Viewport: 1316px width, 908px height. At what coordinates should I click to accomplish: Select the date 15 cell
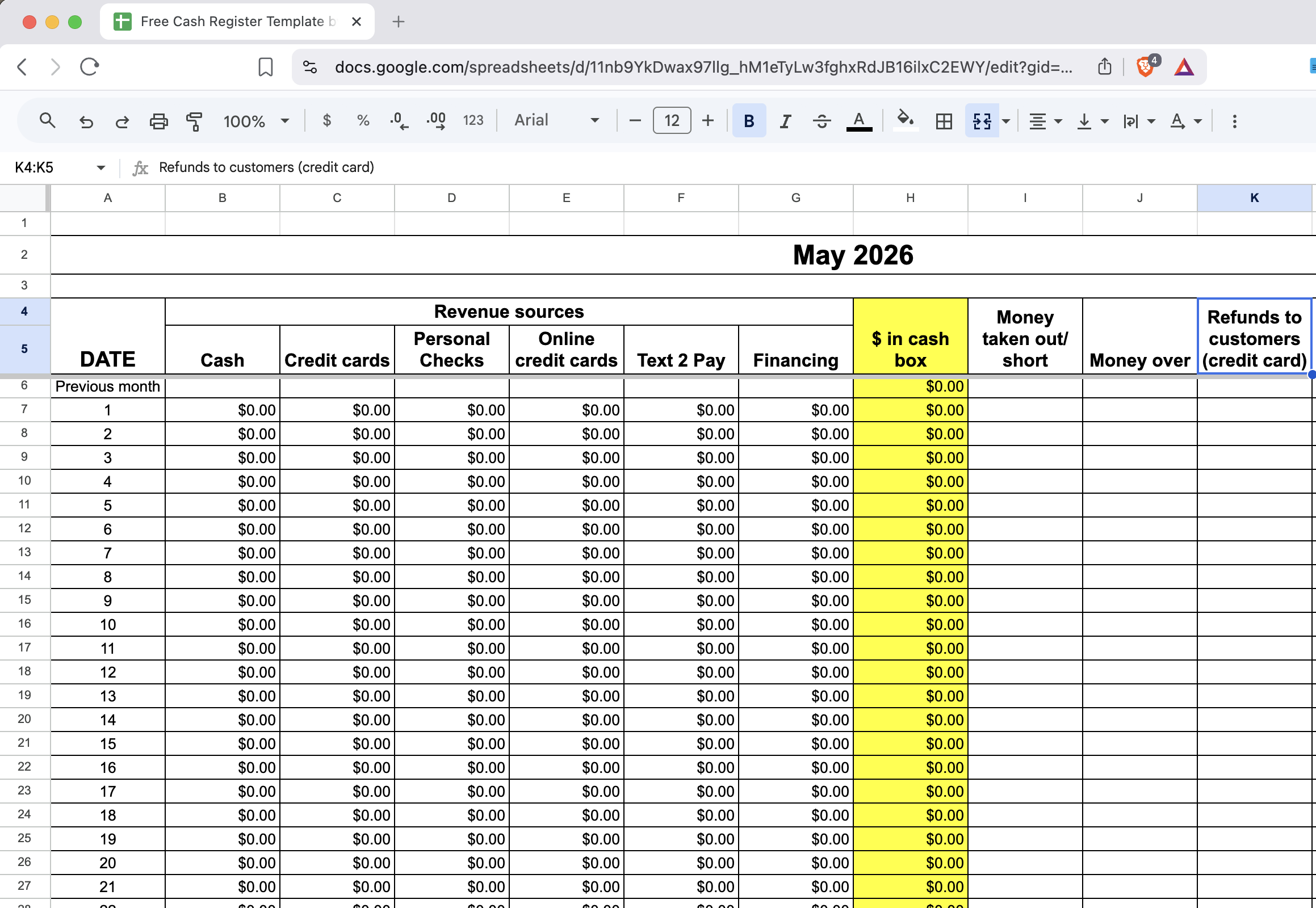(107, 743)
